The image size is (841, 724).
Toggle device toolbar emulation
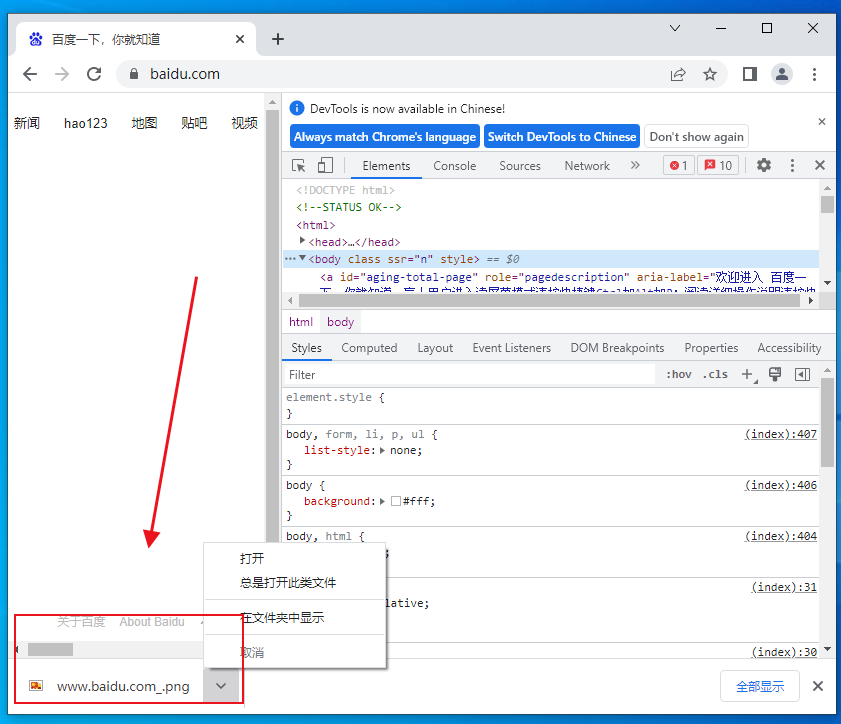325,165
